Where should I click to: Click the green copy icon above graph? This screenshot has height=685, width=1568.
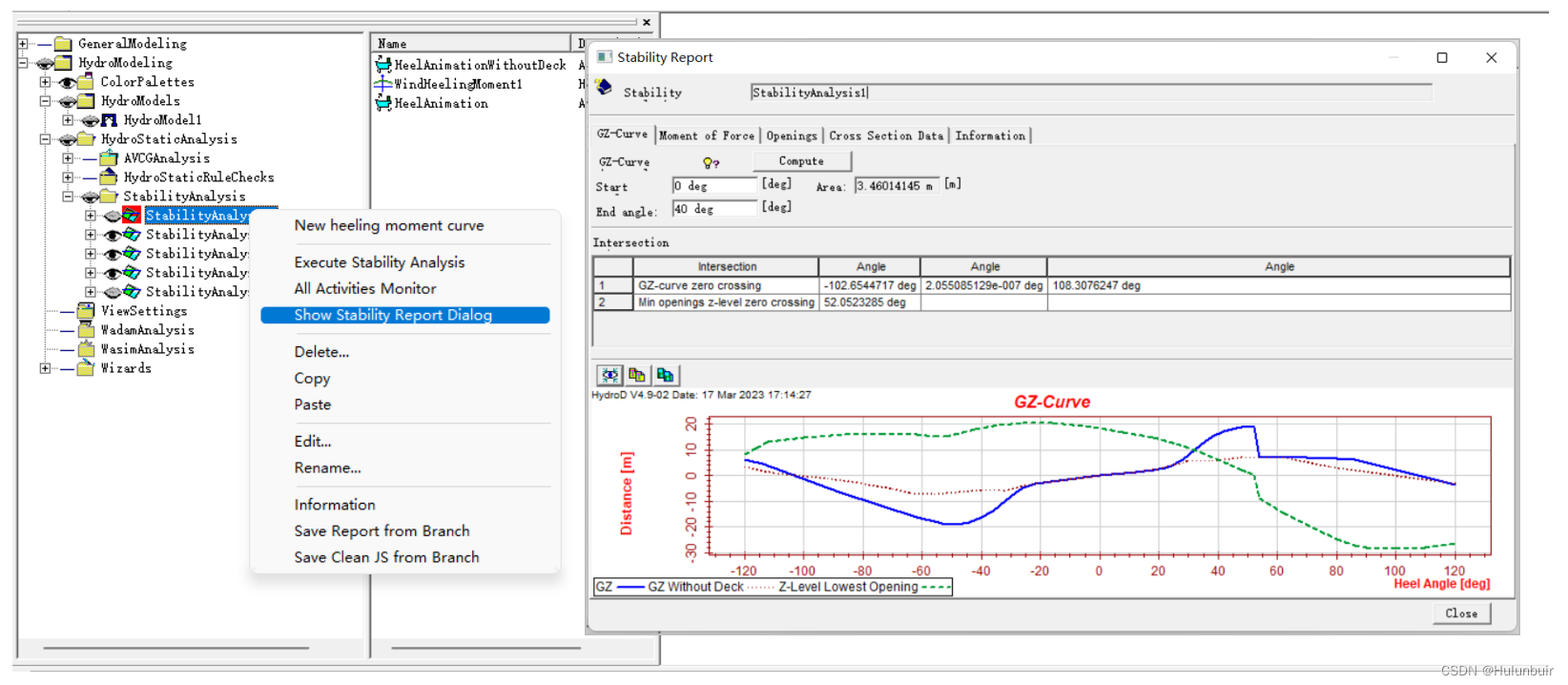coord(665,375)
